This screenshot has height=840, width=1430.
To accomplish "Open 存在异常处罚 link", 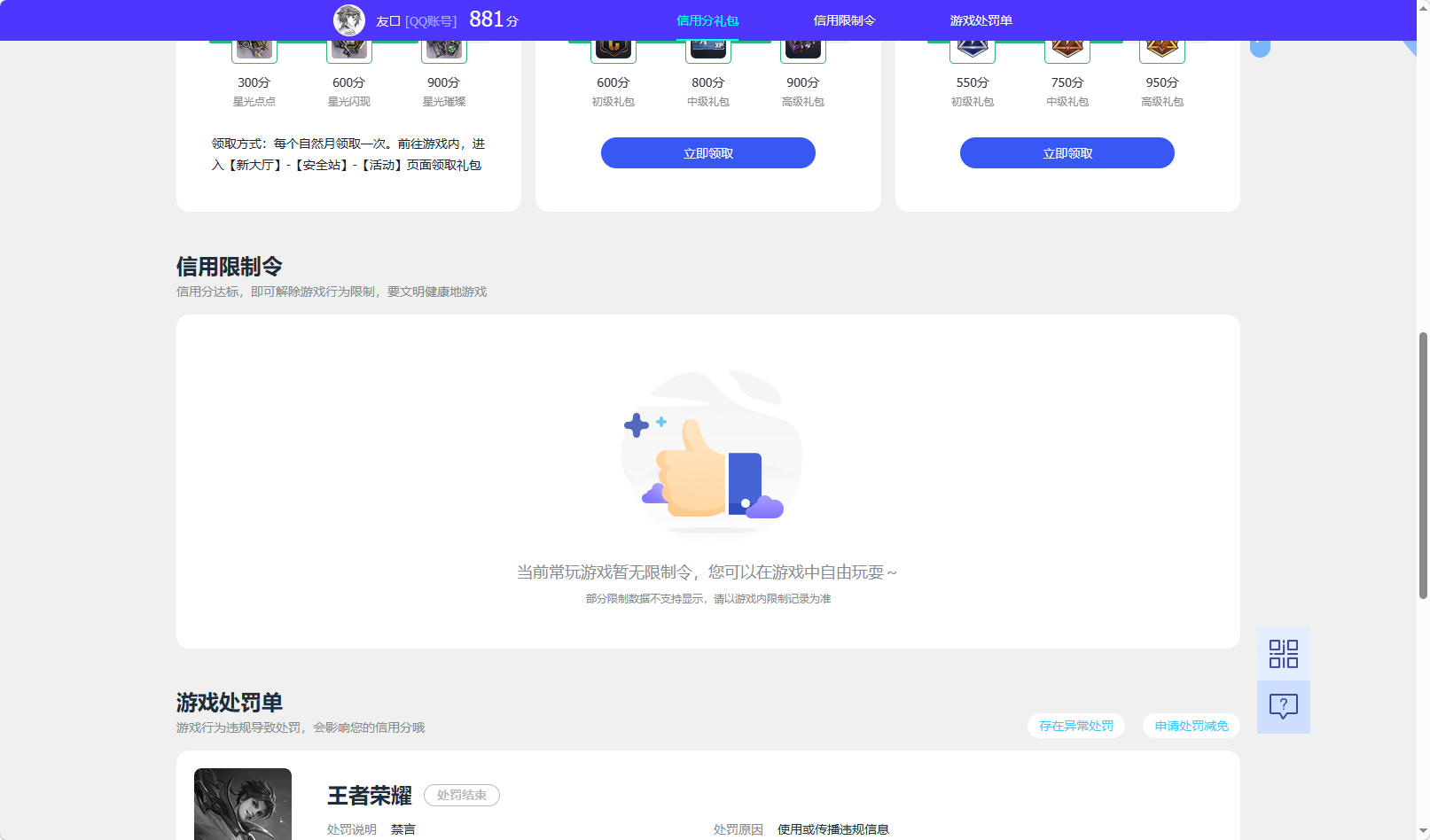I will 1075,725.
